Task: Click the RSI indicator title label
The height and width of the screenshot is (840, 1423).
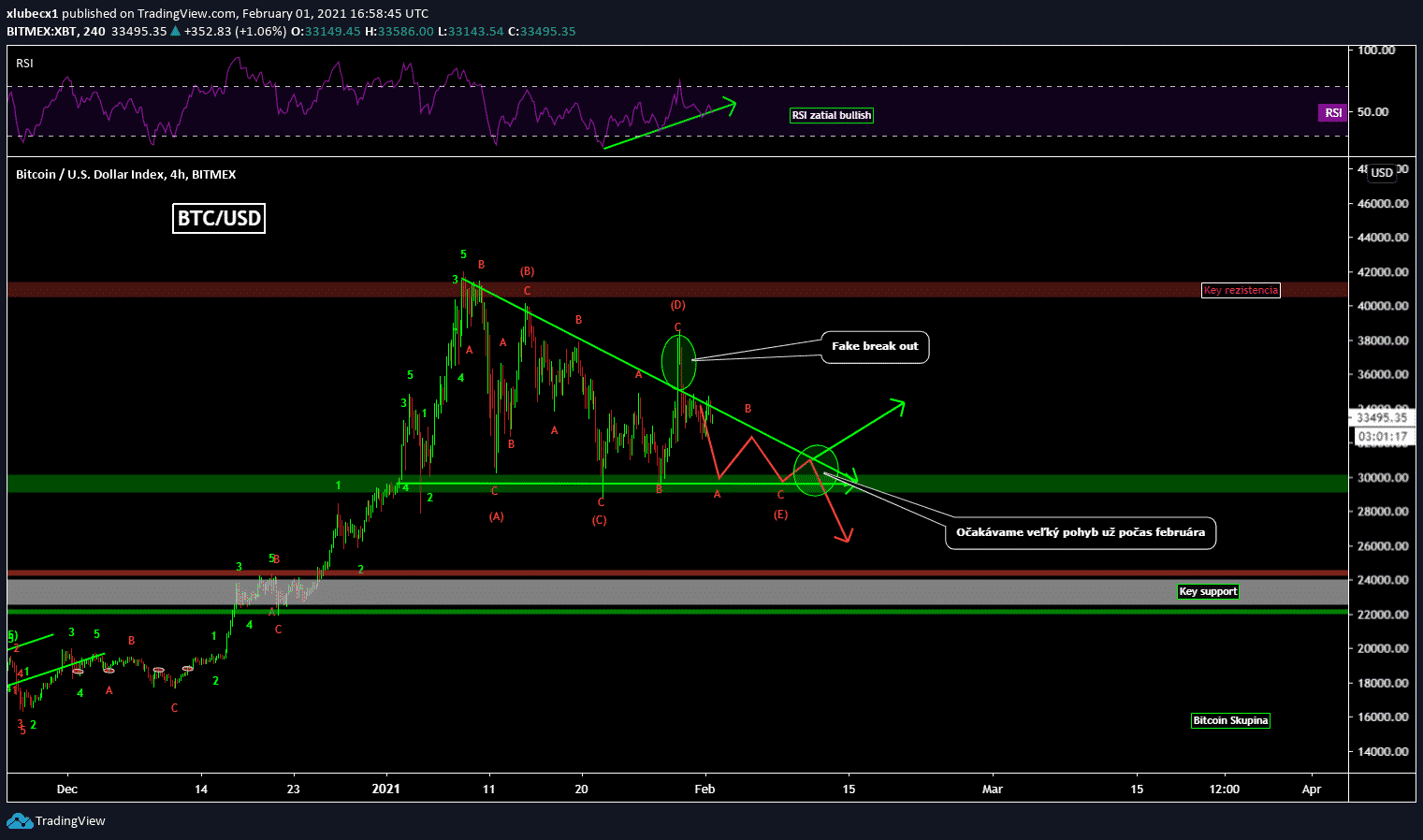Action: tap(24, 64)
